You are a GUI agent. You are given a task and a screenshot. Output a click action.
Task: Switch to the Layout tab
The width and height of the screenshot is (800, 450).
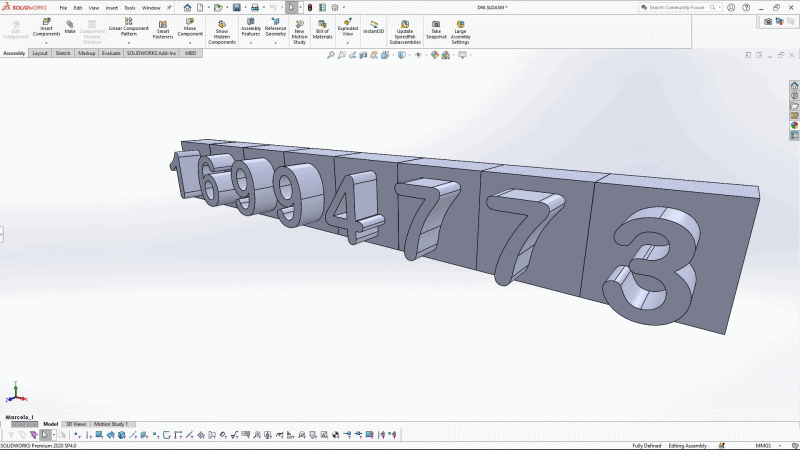40,53
